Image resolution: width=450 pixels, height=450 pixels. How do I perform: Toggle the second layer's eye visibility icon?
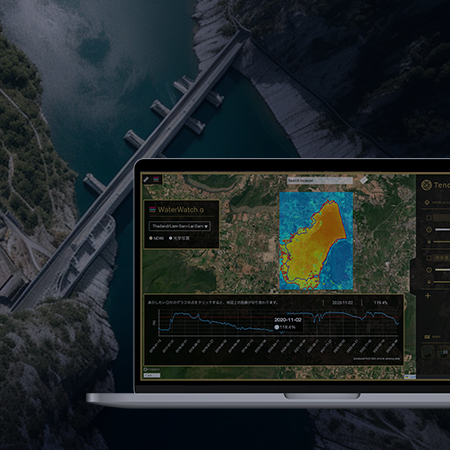[429, 270]
